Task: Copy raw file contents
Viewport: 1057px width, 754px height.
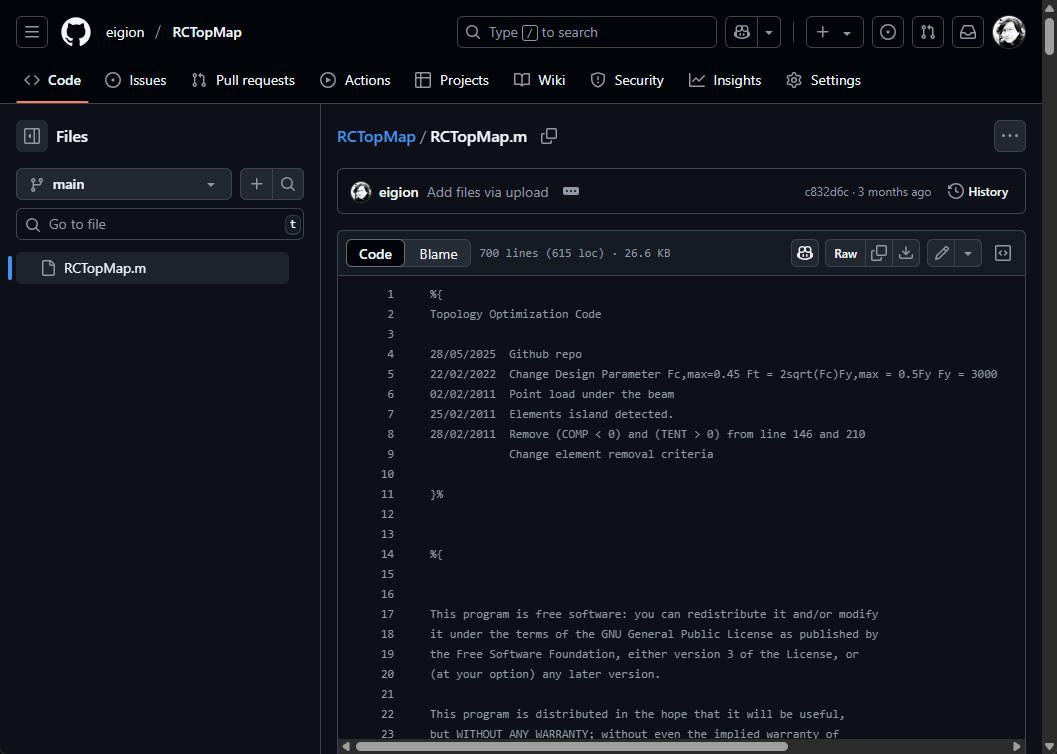Action: point(879,253)
